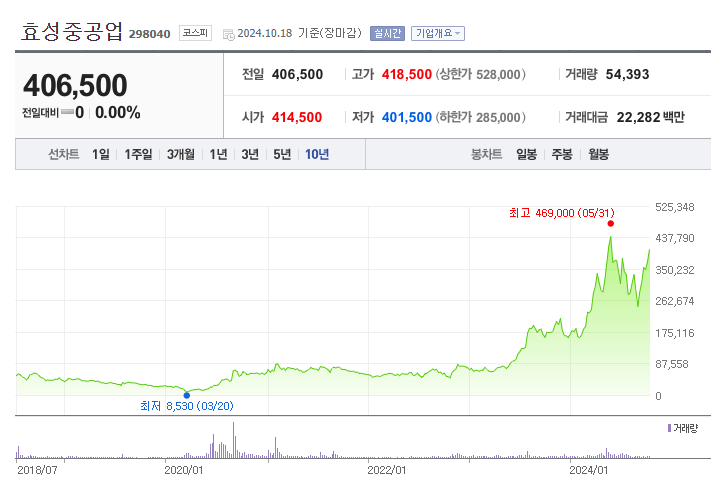Click the blue 최저 8,530 low marker dot
This screenshot has height=488, width=711.
point(187,395)
